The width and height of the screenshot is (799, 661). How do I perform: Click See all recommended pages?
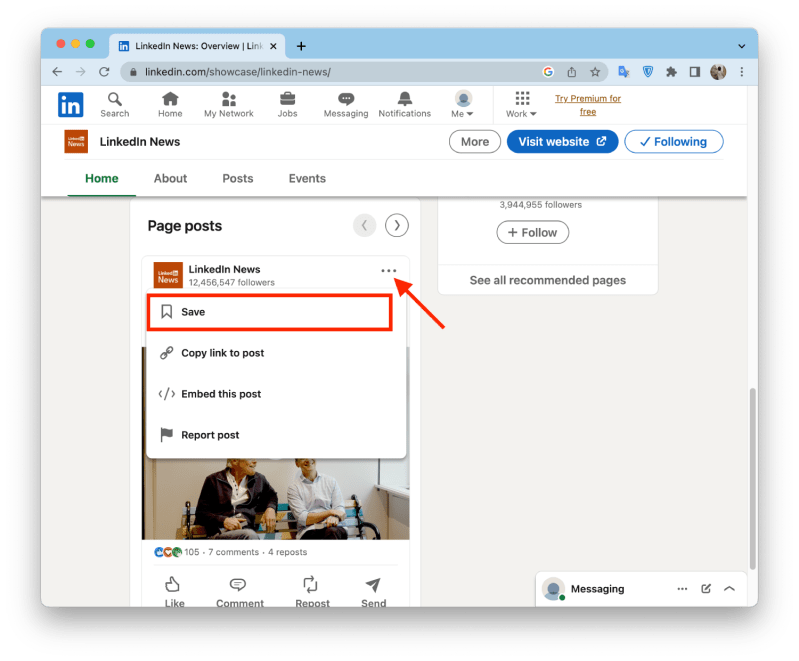coord(548,280)
